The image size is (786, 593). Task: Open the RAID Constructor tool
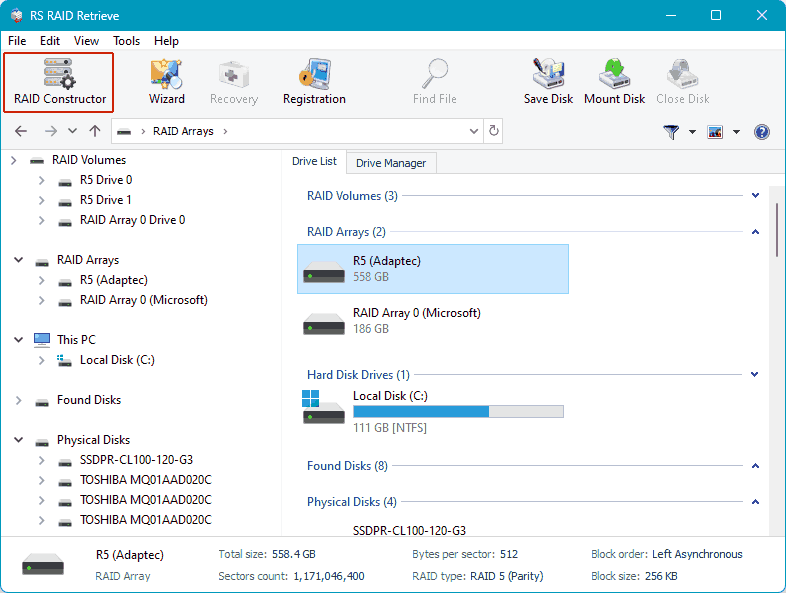(59, 81)
